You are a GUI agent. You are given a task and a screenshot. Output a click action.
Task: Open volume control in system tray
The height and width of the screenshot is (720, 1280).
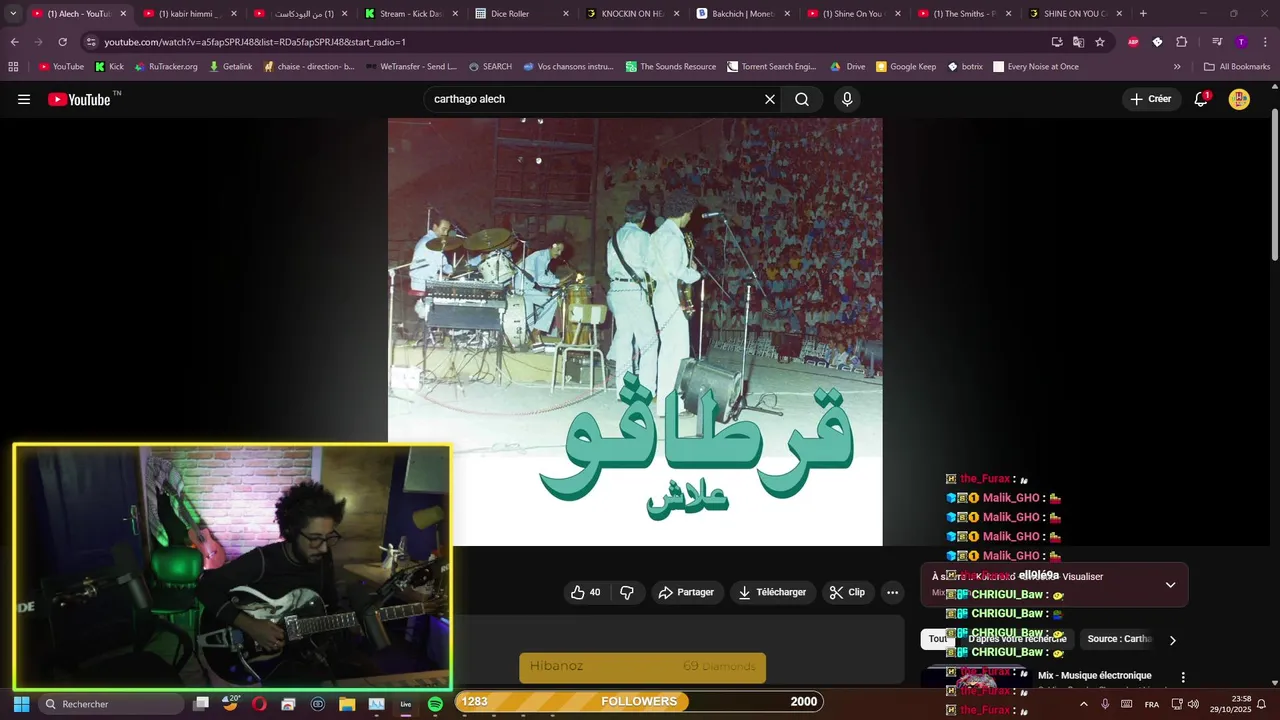[x=1193, y=704]
